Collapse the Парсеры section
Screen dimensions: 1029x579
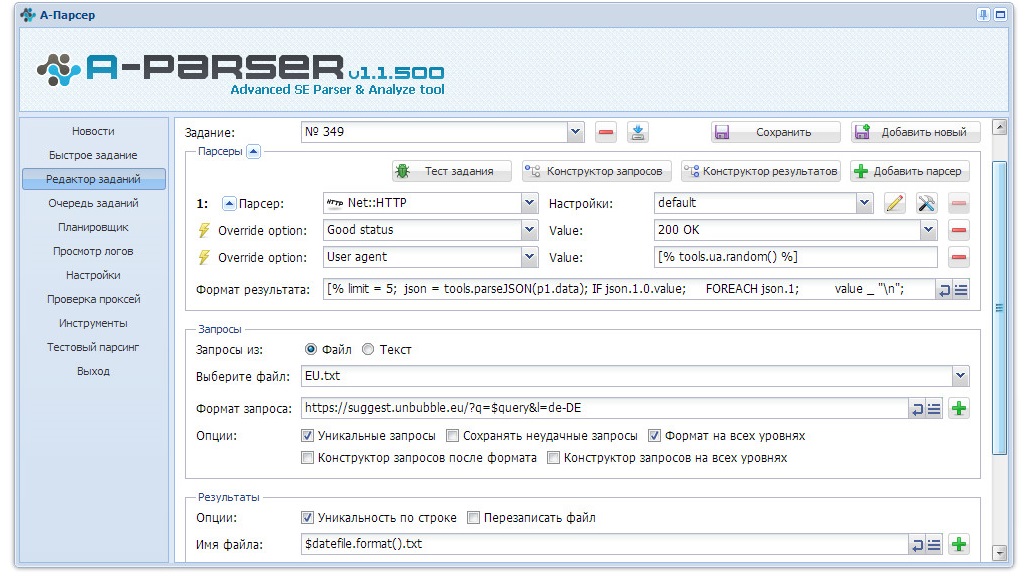click(x=254, y=152)
